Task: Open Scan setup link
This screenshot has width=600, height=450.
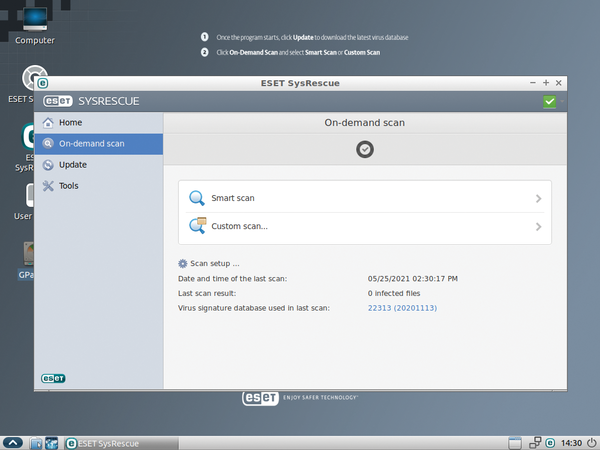Action: click(215, 264)
